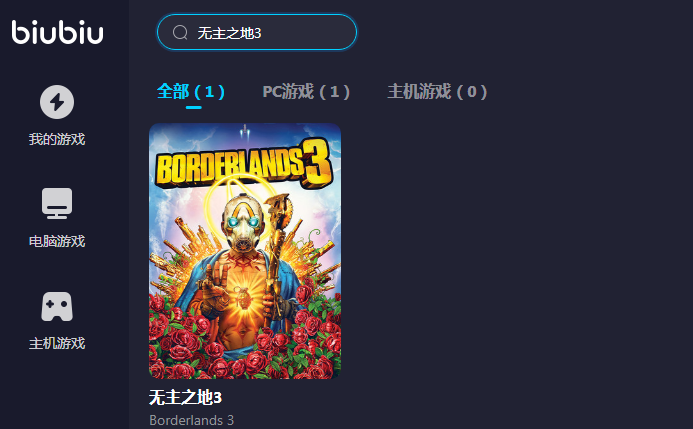Click the 无主之地3 game title below the cover

[185, 397]
